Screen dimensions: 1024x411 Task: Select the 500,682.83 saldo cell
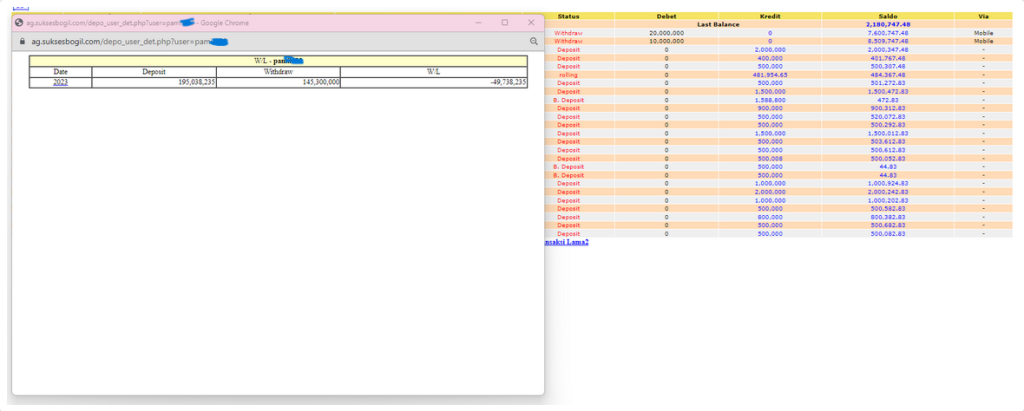888,225
